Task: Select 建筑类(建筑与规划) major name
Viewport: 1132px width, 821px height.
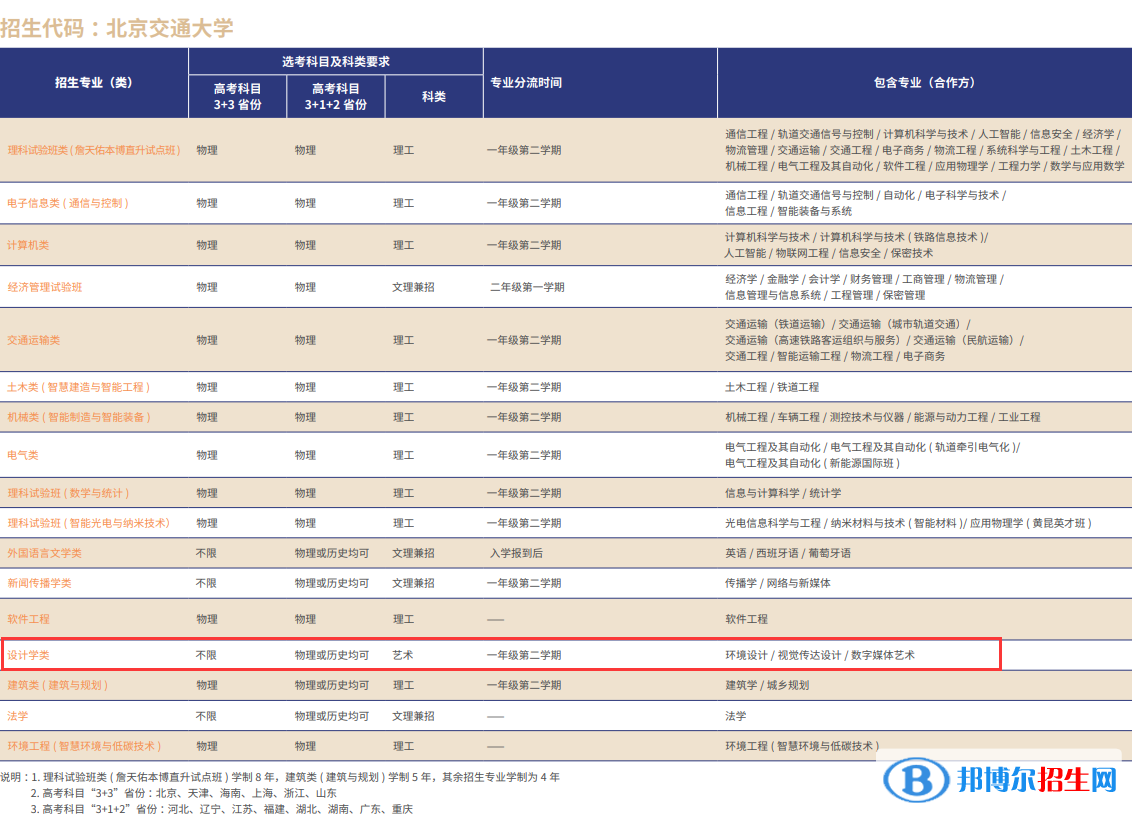Action: (x=58, y=685)
